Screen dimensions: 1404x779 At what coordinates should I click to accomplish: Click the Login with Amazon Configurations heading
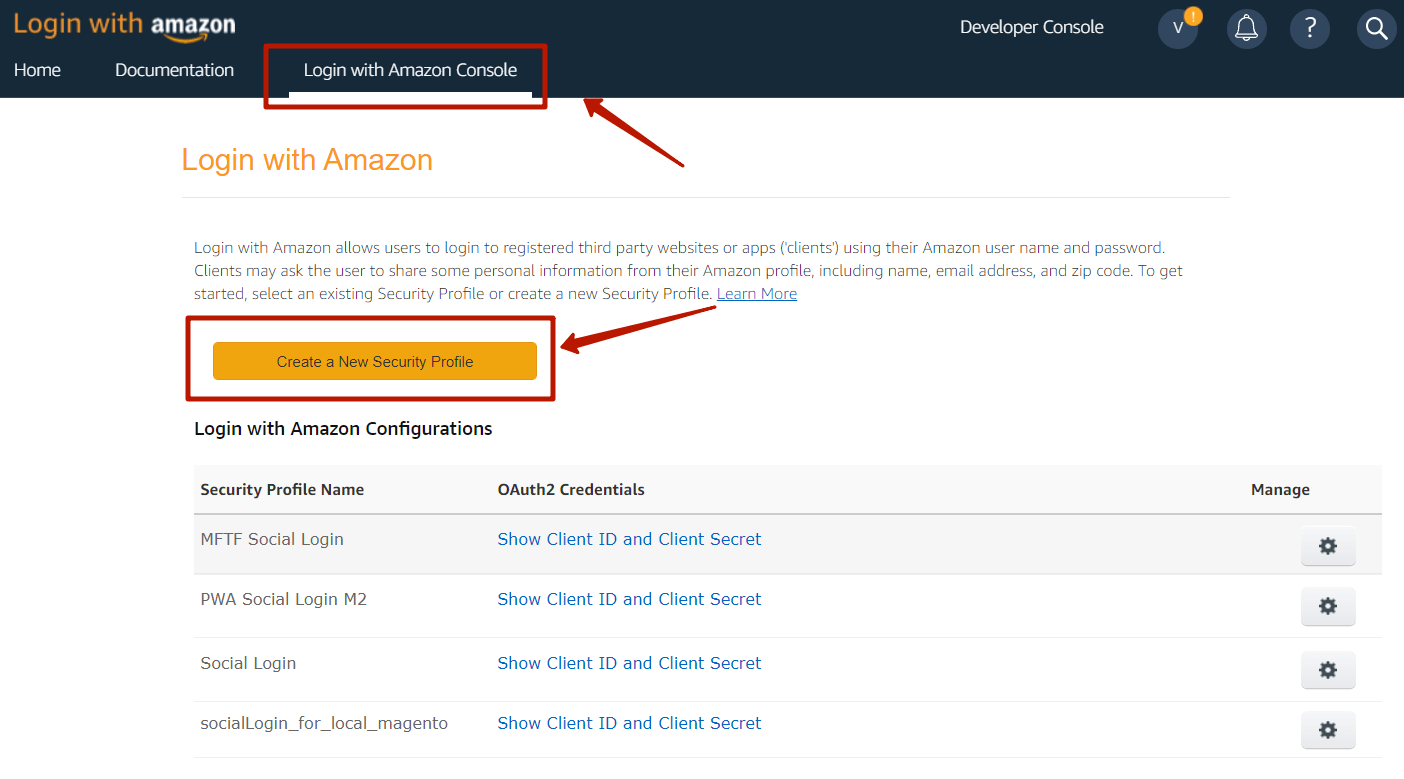343,429
